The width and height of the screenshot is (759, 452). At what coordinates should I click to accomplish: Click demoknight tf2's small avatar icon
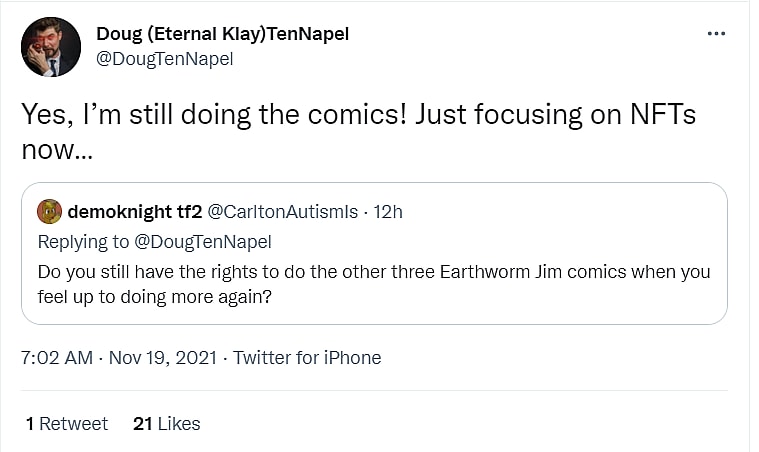click(x=49, y=212)
